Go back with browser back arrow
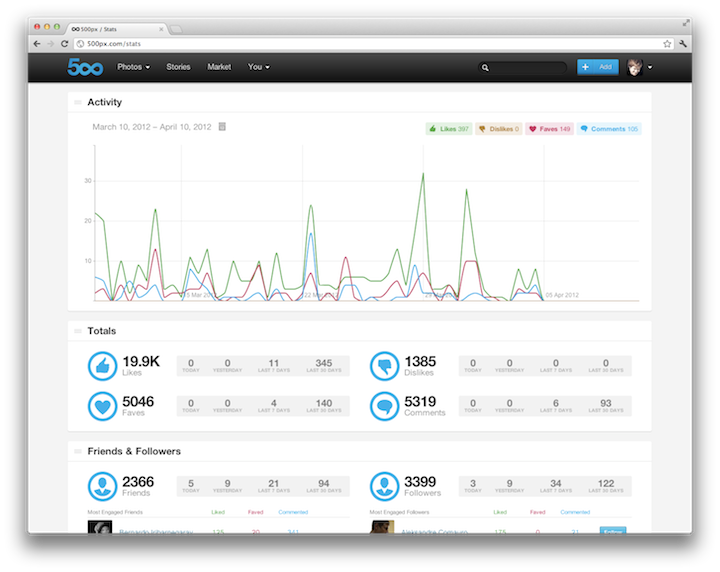The image size is (720, 572). click(x=37, y=44)
